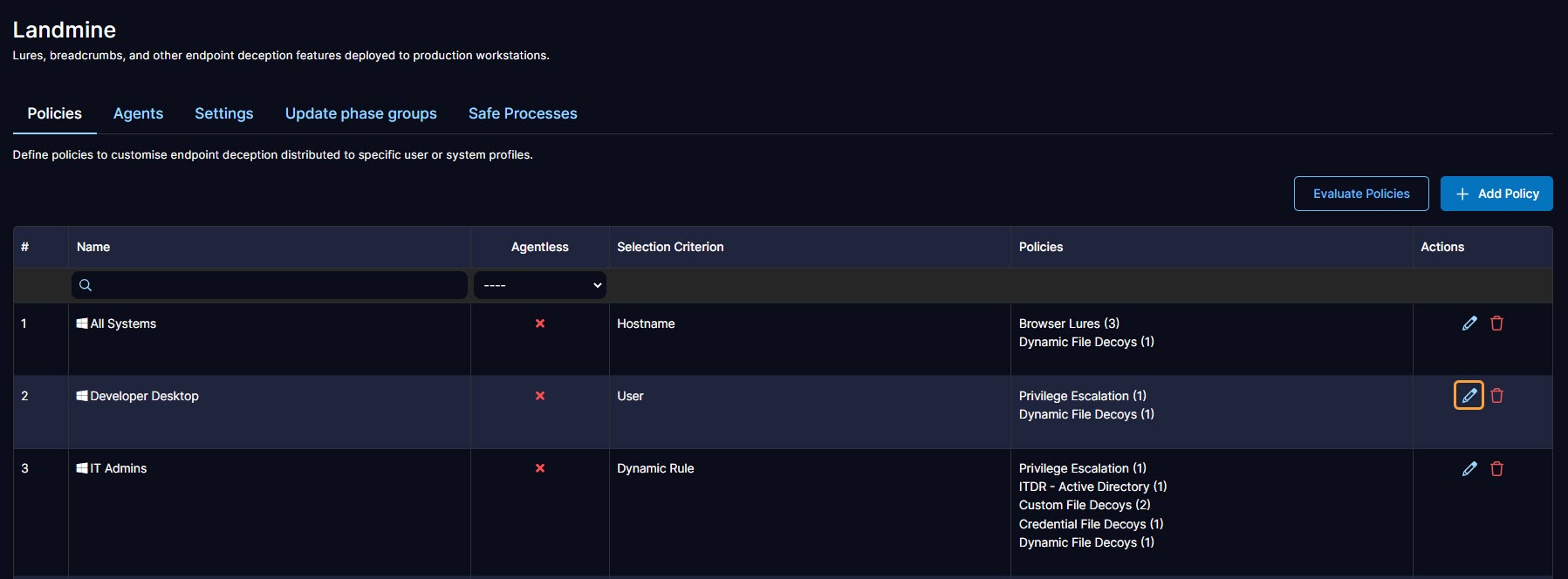Delete the All Systems policy
This screenshot has height=579, width=1568.
click(x=1496, y=324)
